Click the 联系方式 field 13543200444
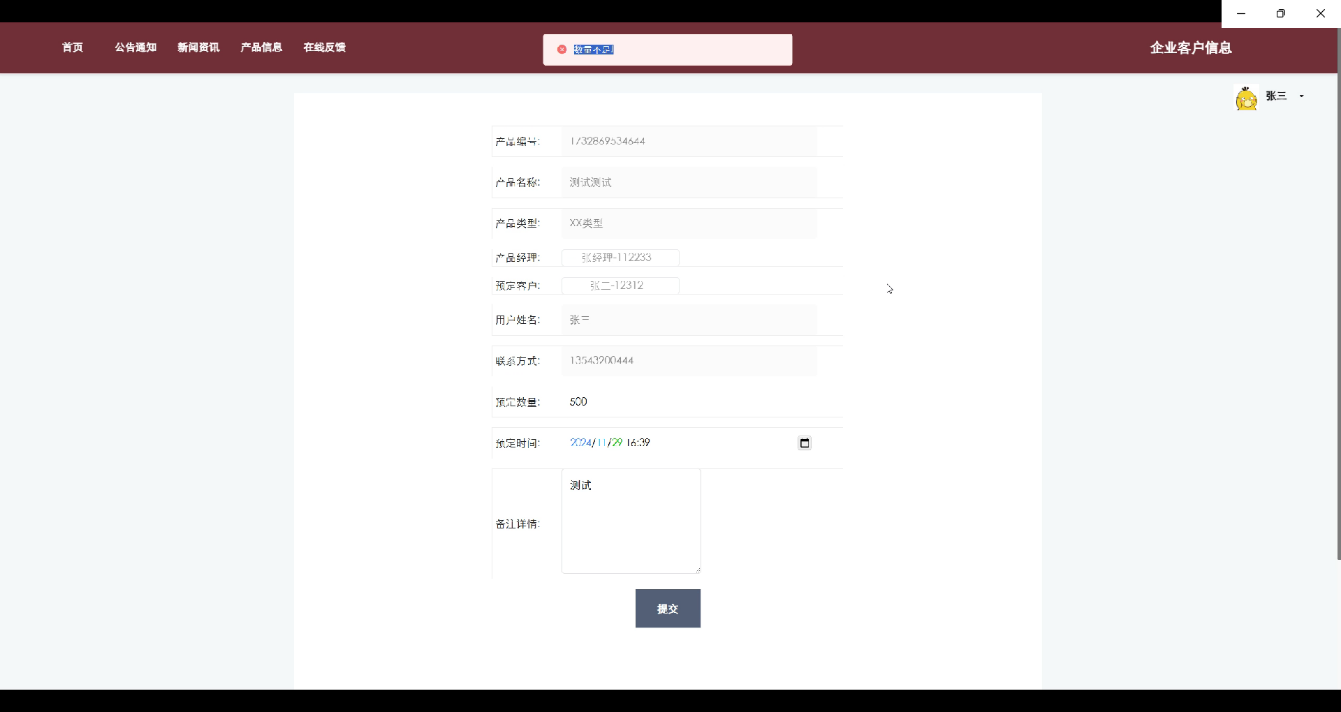Image resolution: width=1341 pixels, height=712 pixels. click(x=689, y=361)
